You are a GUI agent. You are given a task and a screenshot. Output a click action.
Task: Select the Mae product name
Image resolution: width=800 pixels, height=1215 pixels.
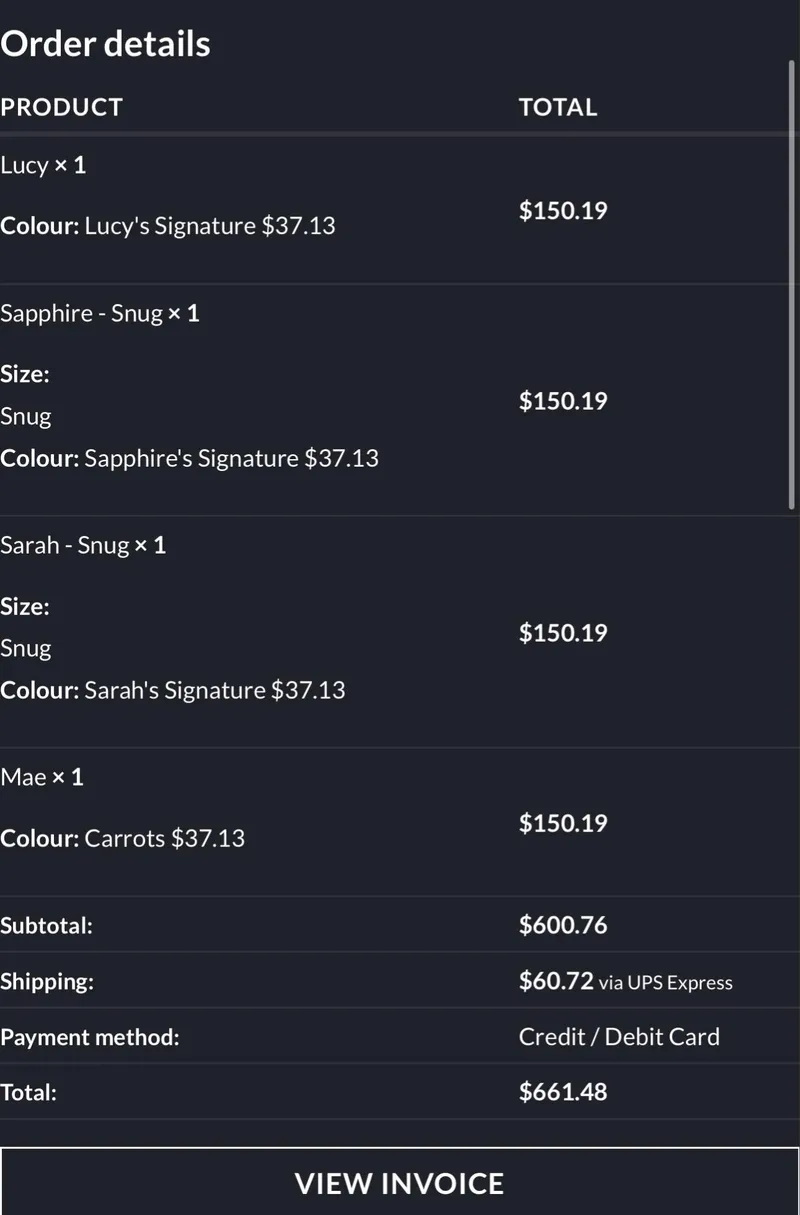click(23, 777)
